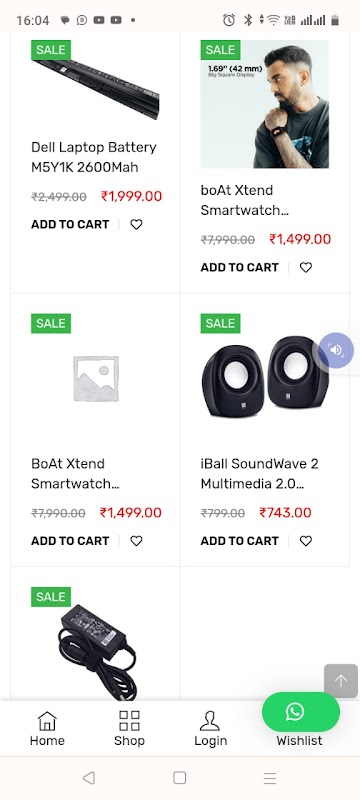
Task: Add iBall SoundWave 2 to cart
Action: [x=240, y=541]
